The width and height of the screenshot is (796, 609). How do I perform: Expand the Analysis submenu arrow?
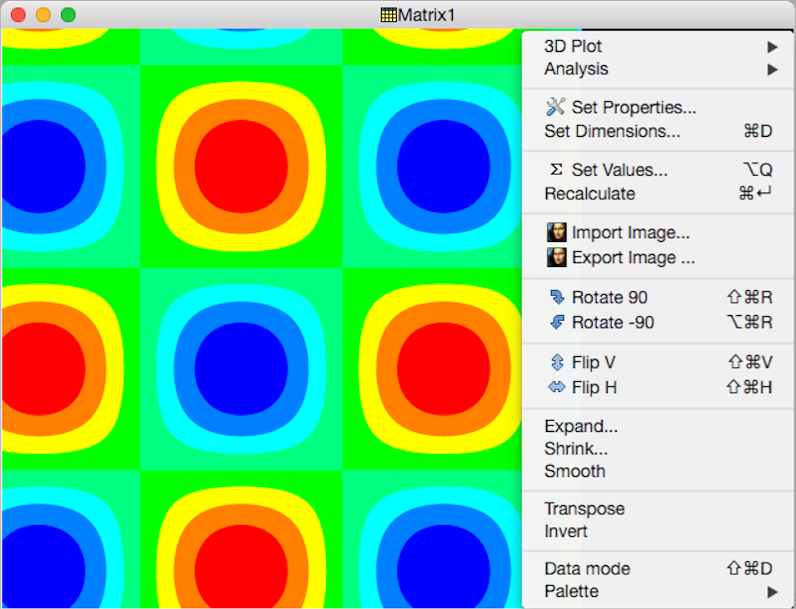point(771,69)
